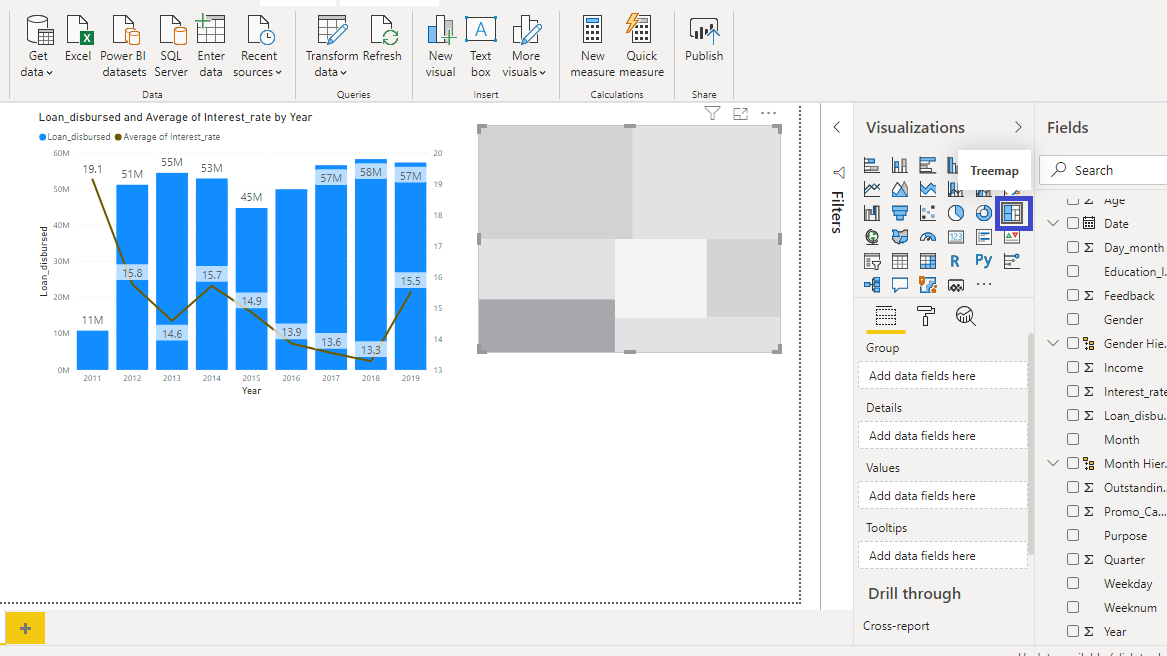Select the Decomposition tree visual
Viewport: 1167px width, 656px height.
tap(872, 284)
